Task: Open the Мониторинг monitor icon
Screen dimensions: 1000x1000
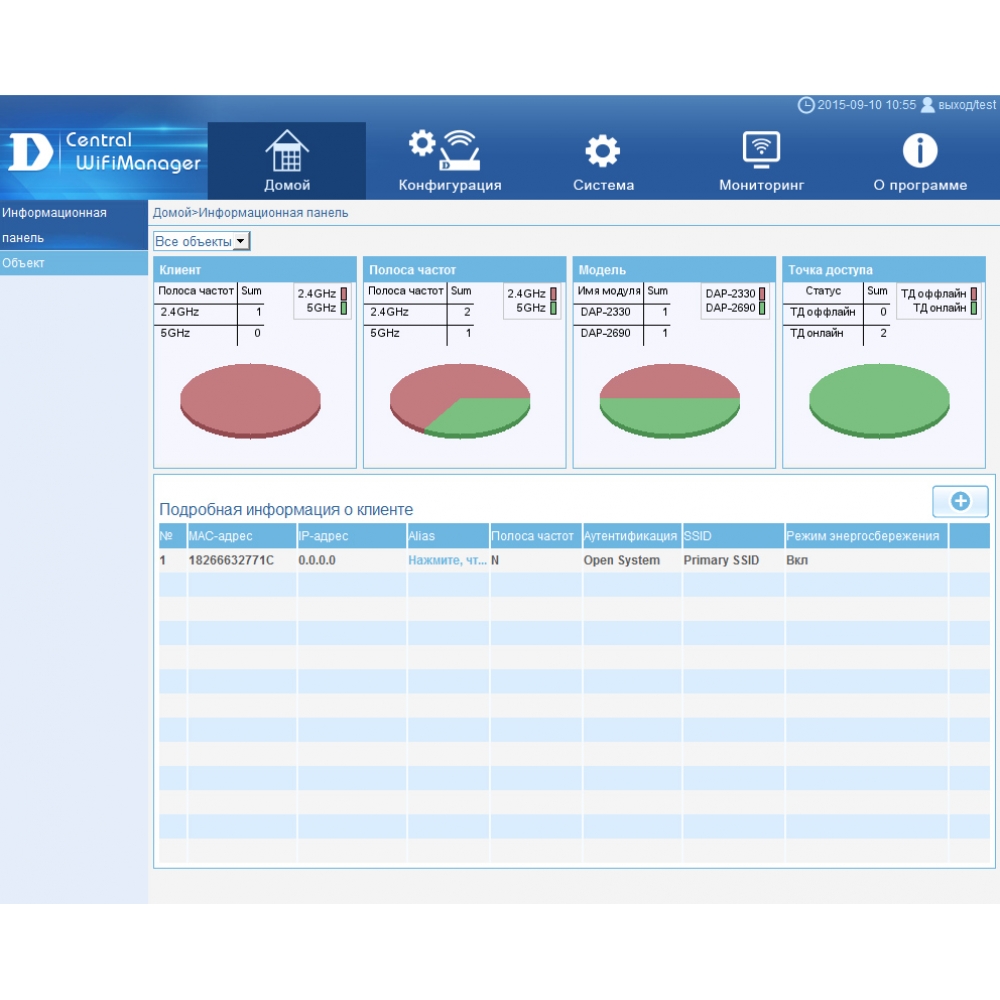Action: (x=761, y=150)
